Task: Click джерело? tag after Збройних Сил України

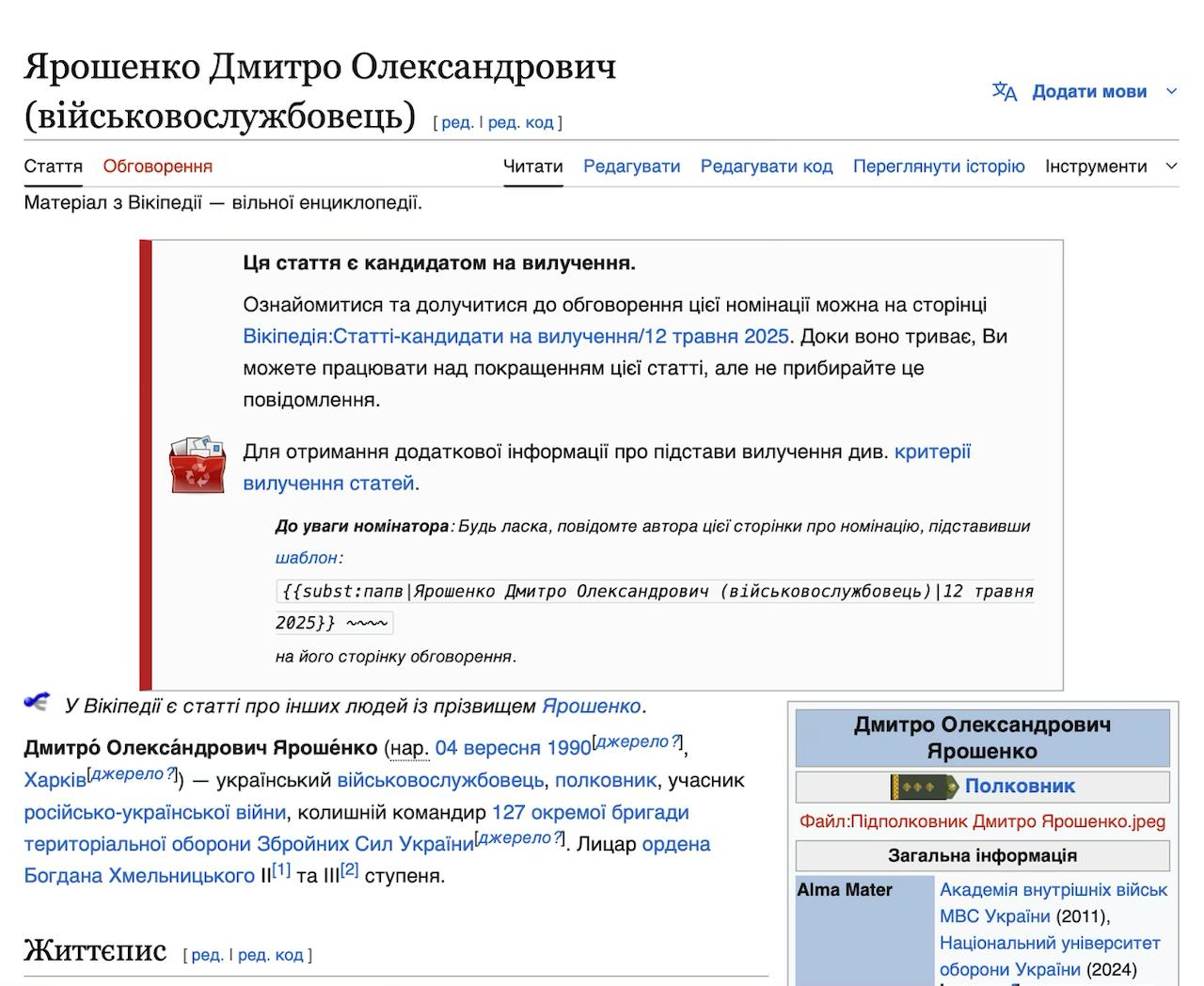Action: 519,837
